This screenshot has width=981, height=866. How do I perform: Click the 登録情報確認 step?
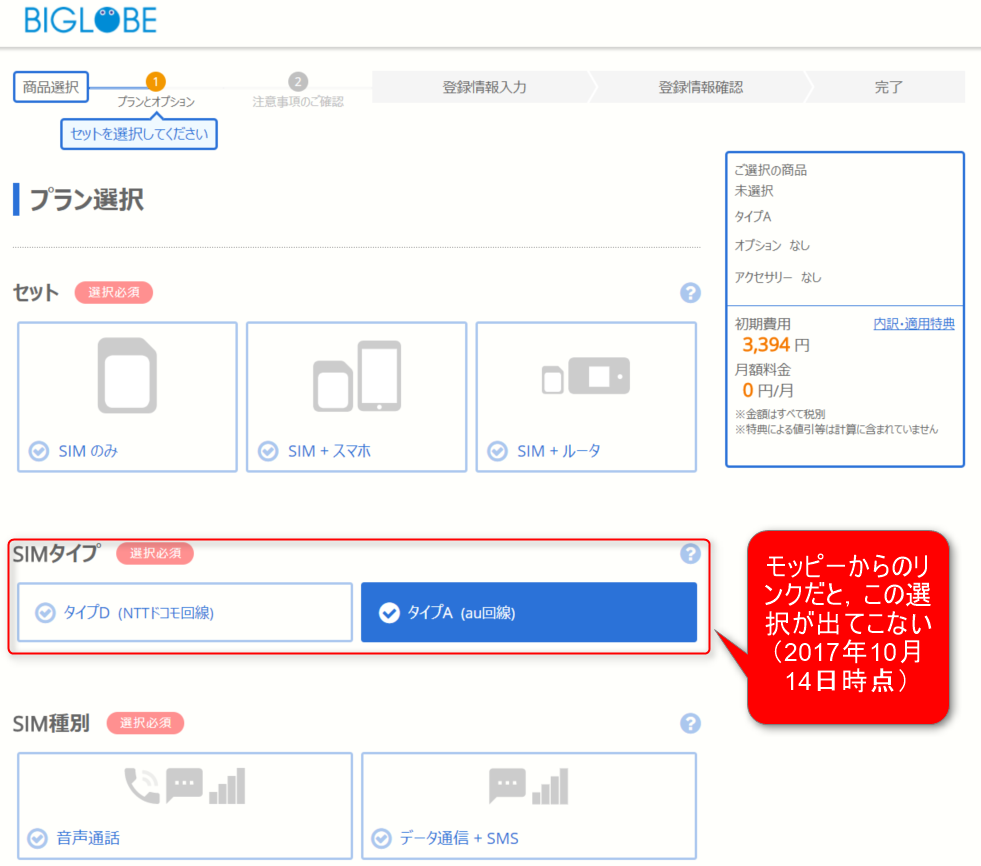[x=700, y=87]
